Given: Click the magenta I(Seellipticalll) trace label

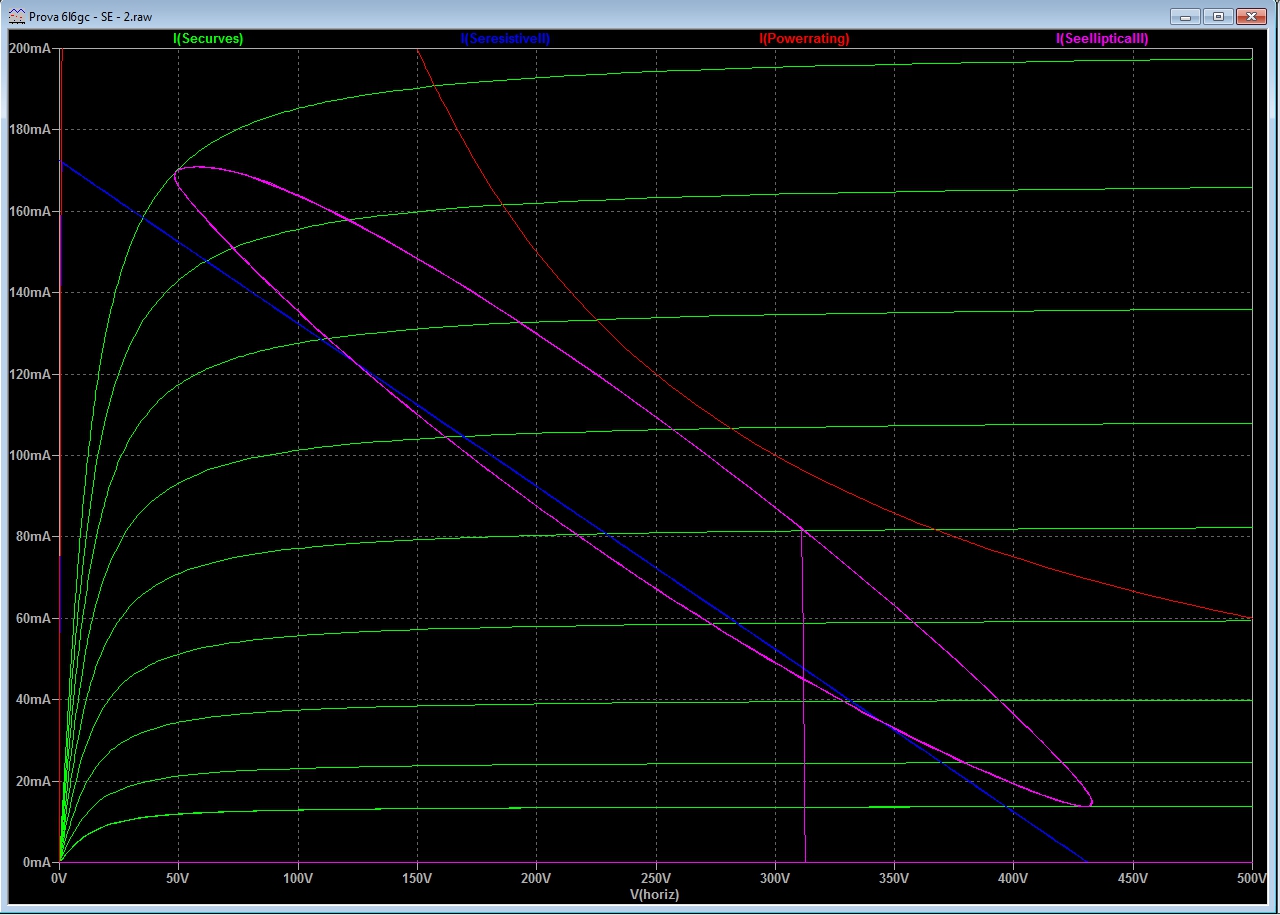Looking at the screenshot, I should pyautogui.click(x=1102, y=39).
